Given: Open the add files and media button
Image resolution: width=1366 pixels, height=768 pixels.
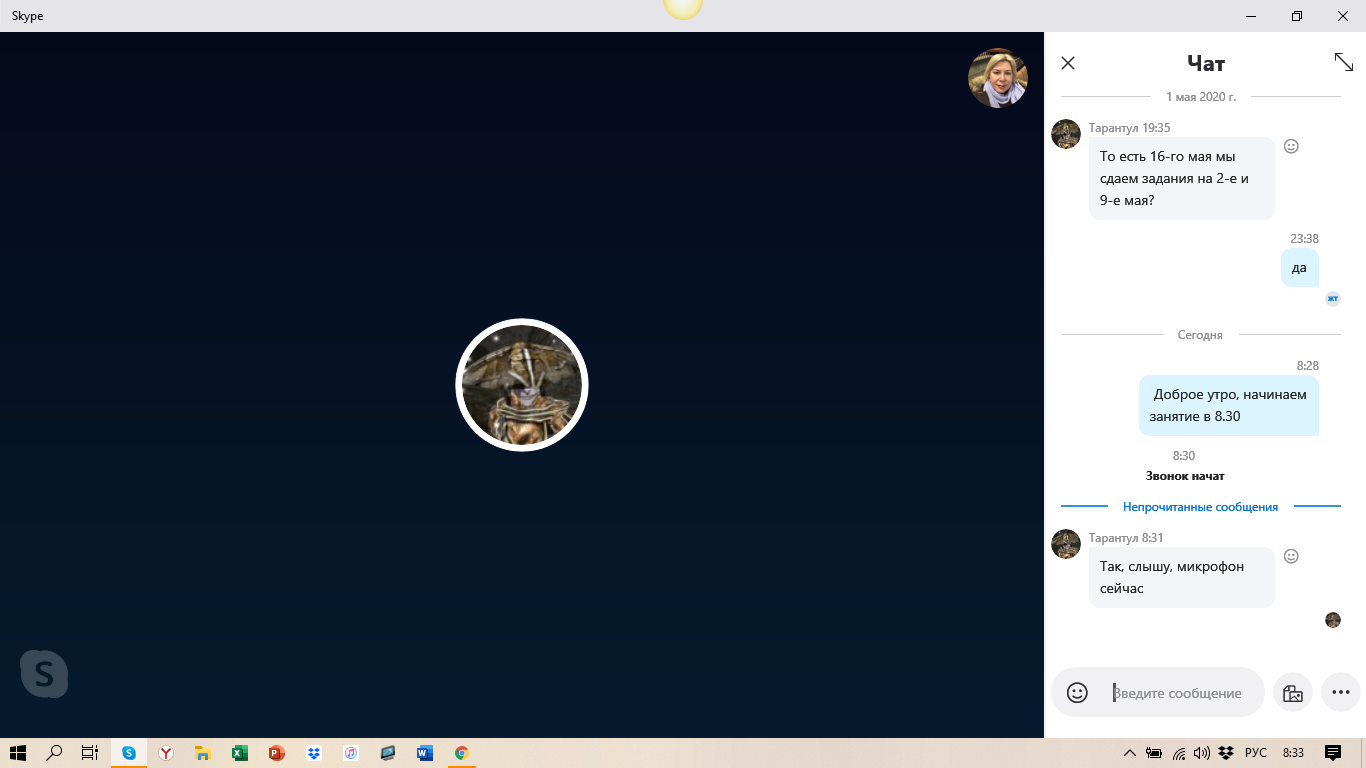Looking at the screenshot, I should coord(1292,693).
